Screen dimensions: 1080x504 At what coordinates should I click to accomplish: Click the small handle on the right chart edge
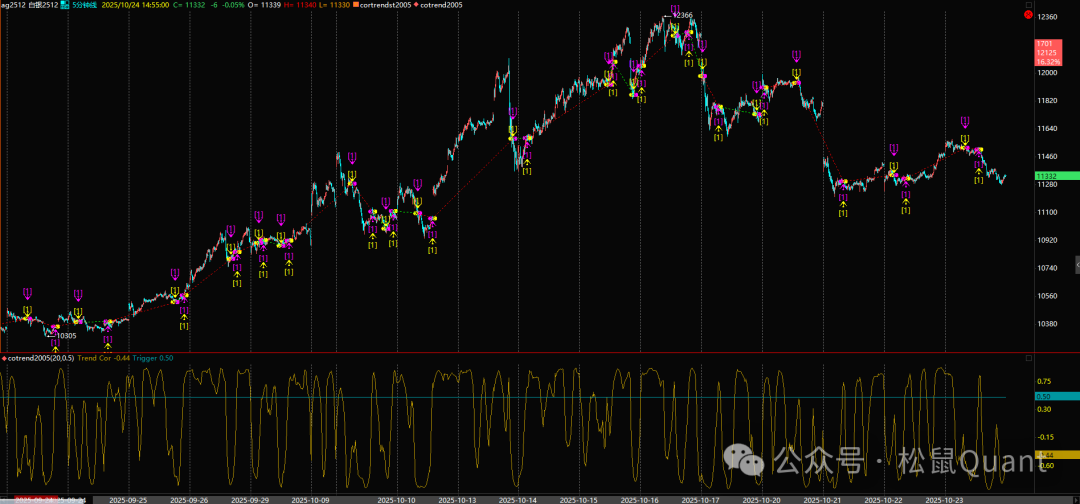(x=1076, y=264)
